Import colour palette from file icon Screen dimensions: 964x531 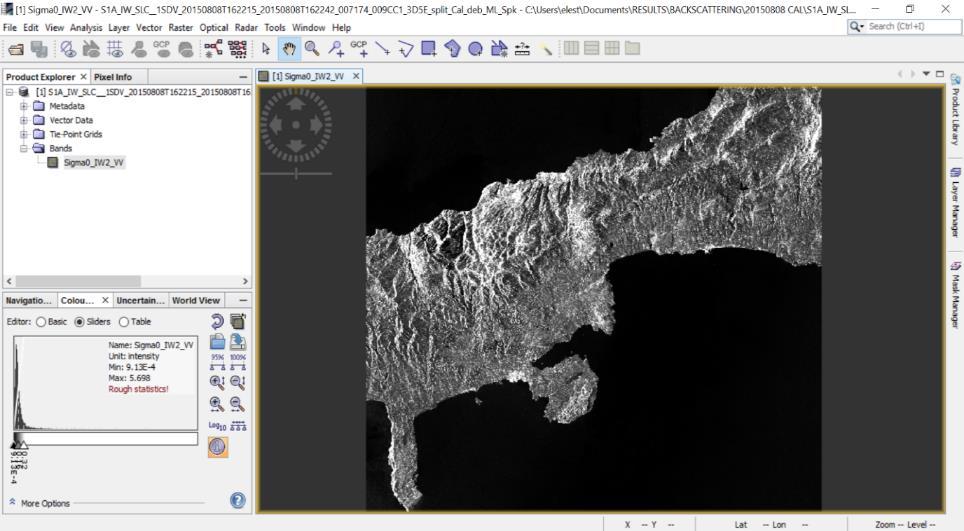(x=217, y=342)
